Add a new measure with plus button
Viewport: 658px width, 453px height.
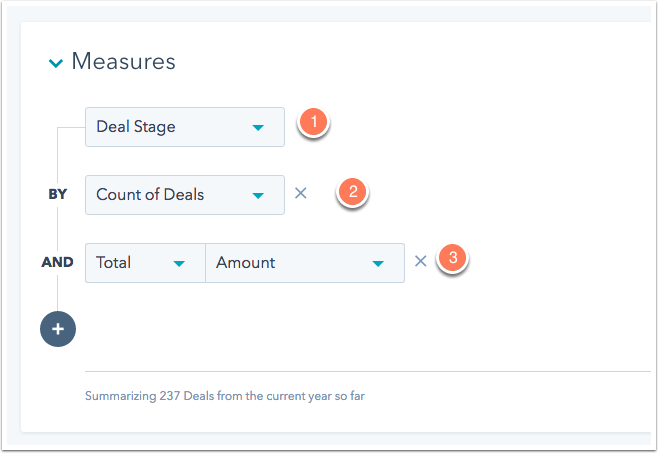tap(58, 329)
